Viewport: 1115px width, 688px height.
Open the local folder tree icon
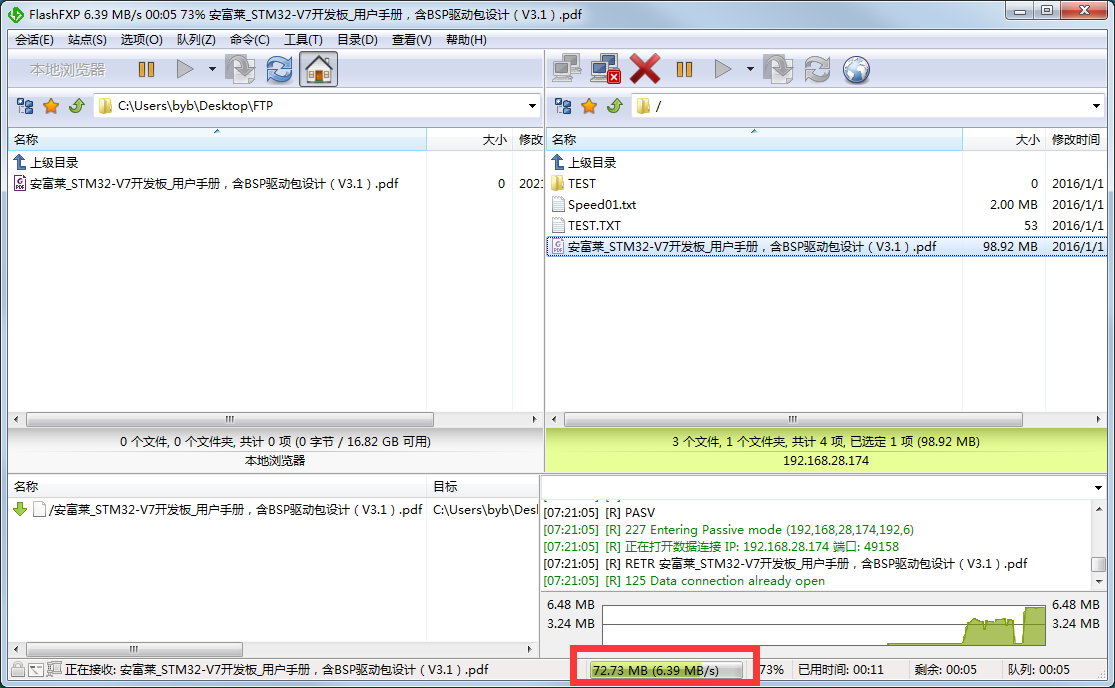click(25, 106)
